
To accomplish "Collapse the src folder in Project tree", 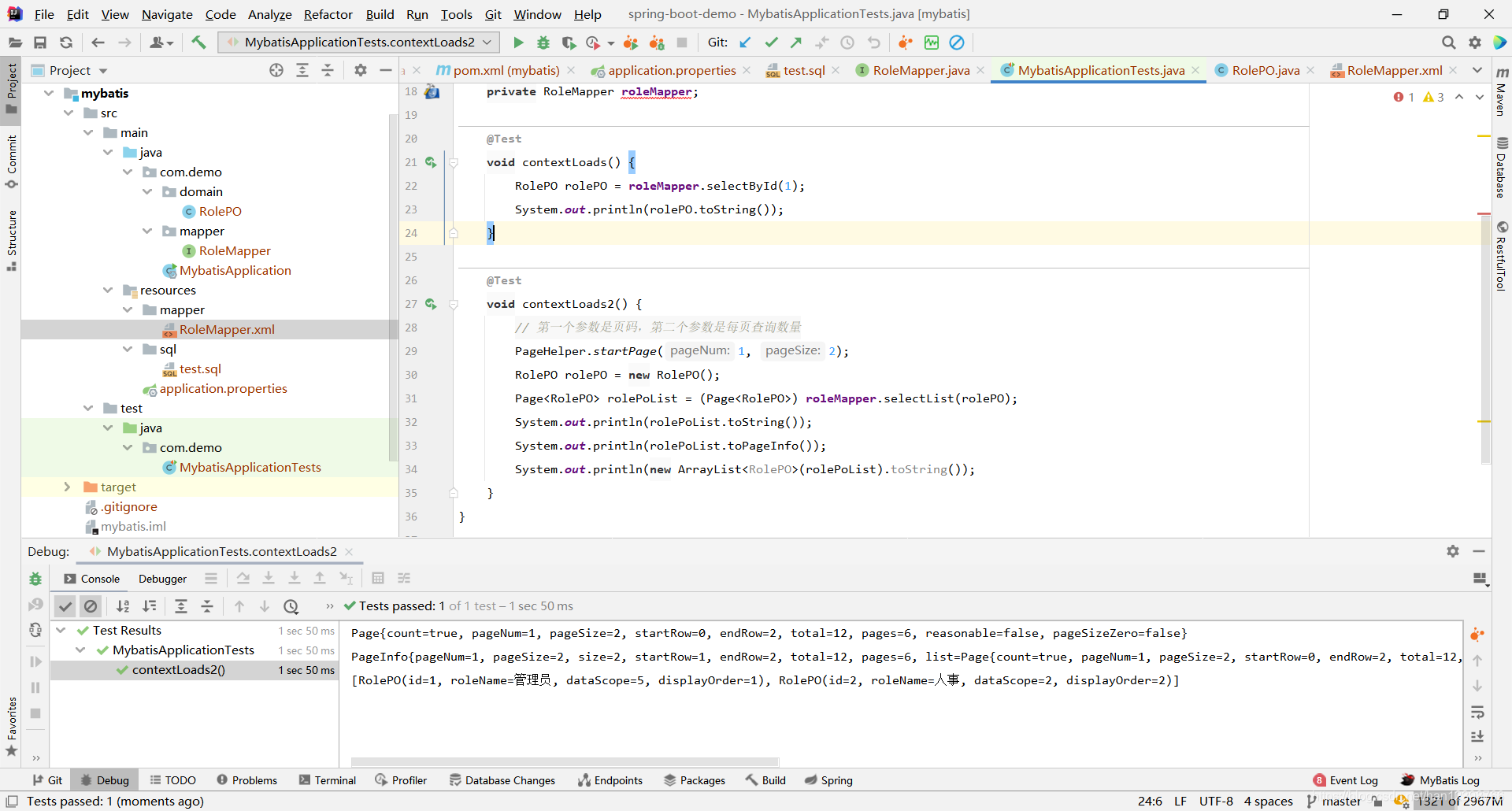I will click(70, 113).
